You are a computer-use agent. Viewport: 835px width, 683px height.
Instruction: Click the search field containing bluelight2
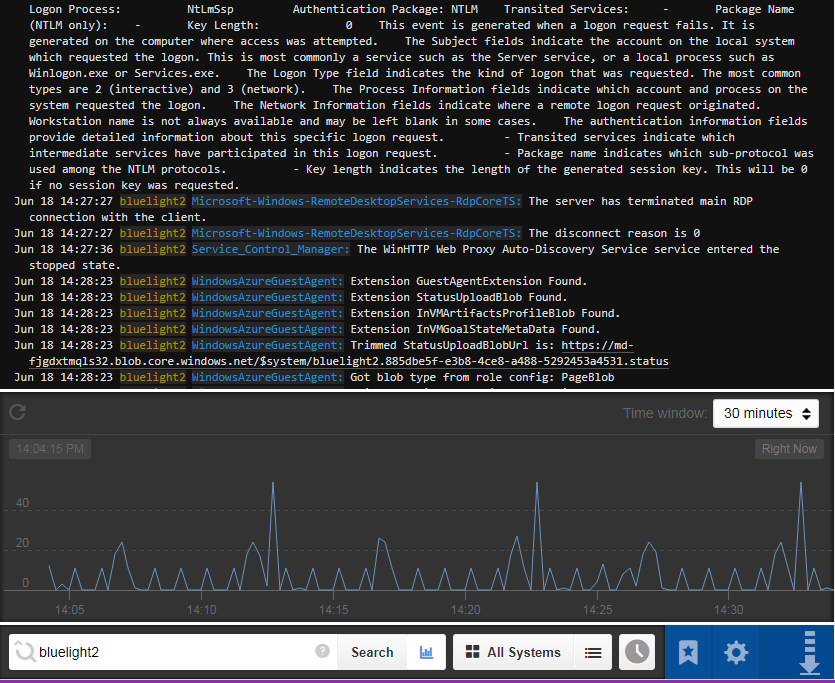point(174,652)
